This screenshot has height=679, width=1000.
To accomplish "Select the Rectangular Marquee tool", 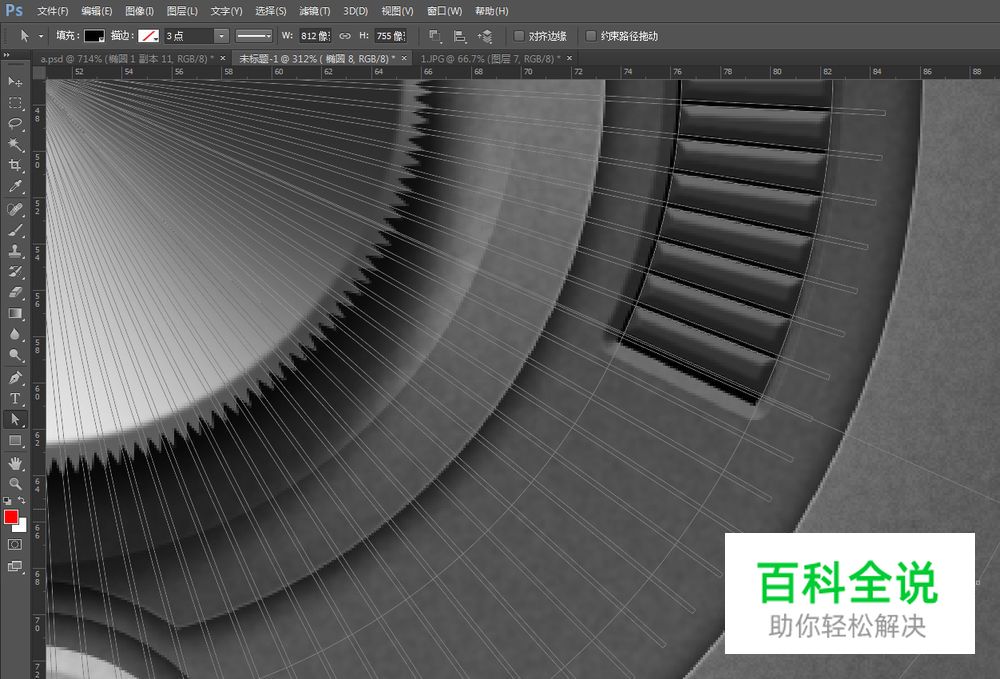I will point(15,103).
